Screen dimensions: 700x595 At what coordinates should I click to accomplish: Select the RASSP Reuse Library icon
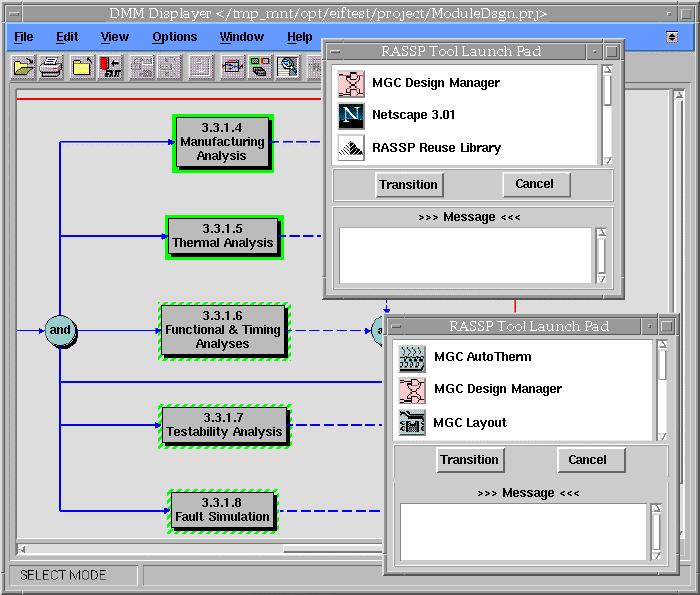click(351, 148)
